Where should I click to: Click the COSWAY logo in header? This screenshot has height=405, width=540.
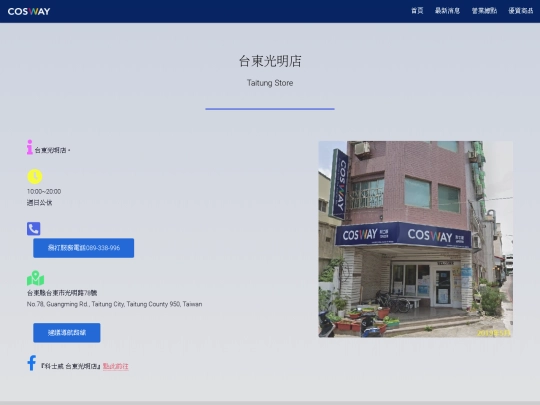point(29,11)
